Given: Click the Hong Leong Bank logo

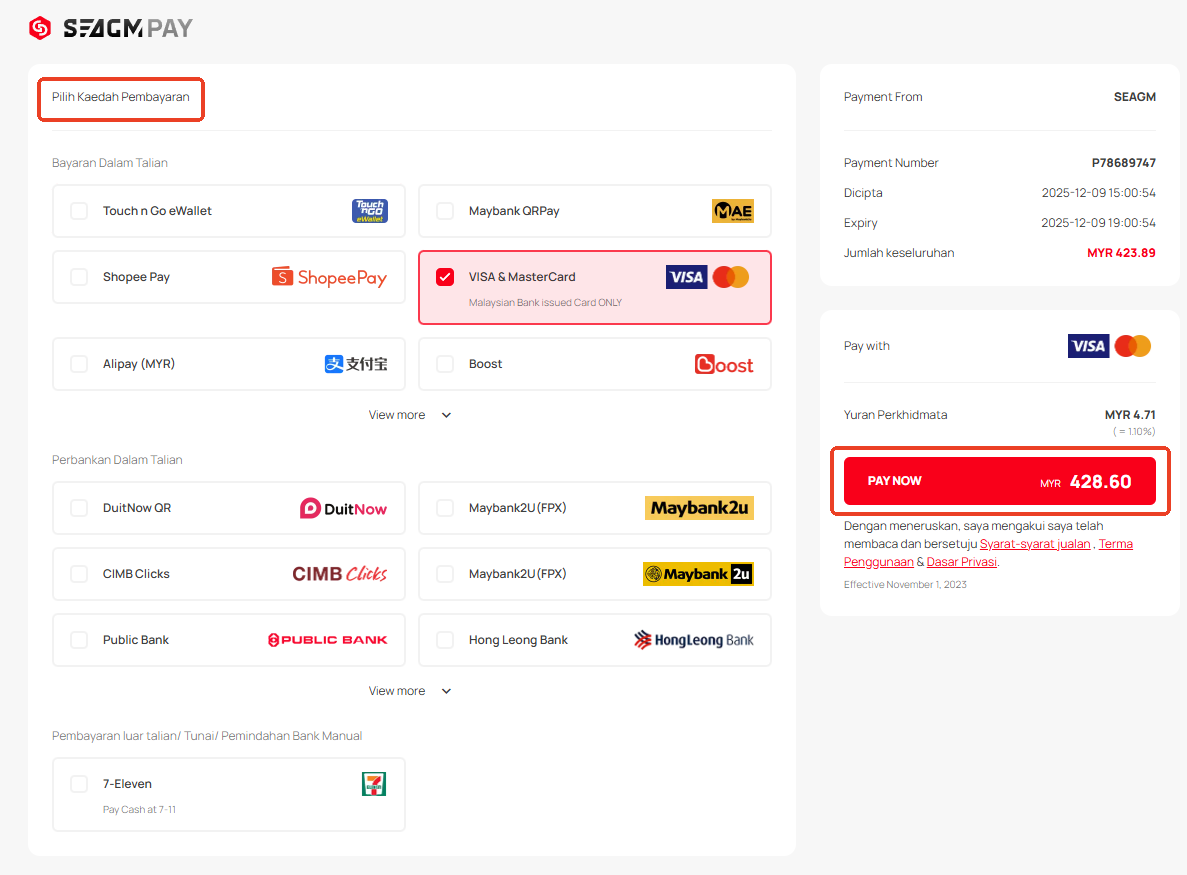Looking at the screenshot, I should [694, 640].
